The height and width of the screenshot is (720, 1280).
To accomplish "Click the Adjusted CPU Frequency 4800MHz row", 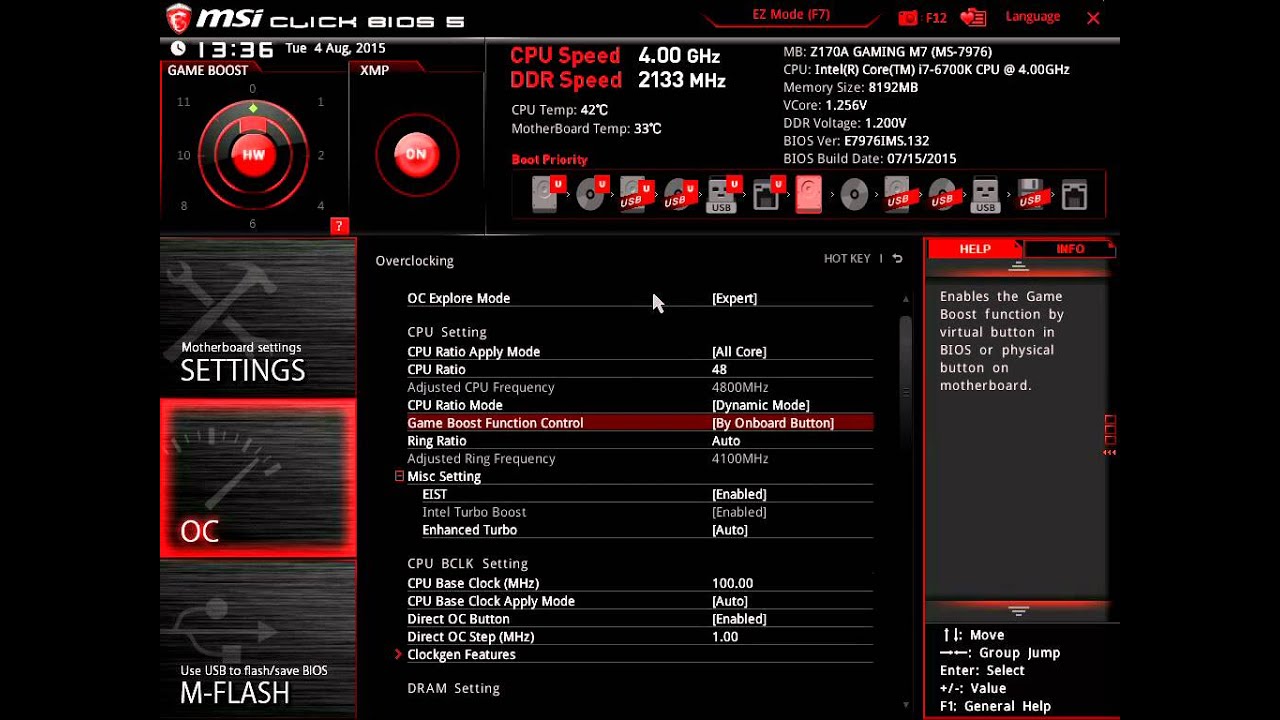I will click(639, 387).
